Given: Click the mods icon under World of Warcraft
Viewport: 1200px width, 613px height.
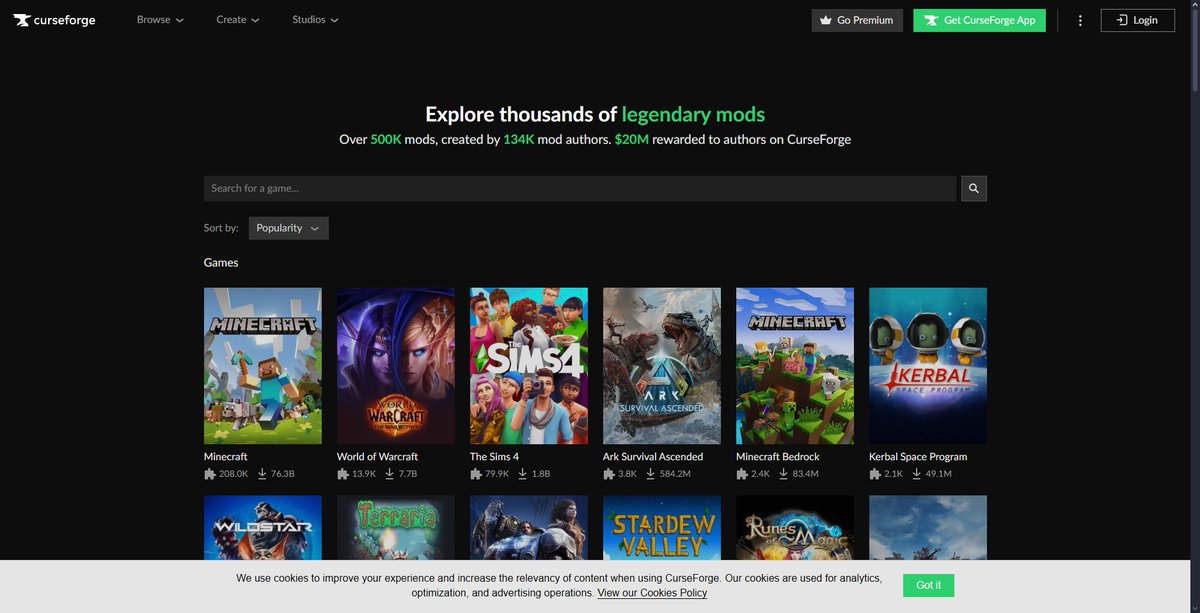Looking at the screenshot, I should 343,474.
